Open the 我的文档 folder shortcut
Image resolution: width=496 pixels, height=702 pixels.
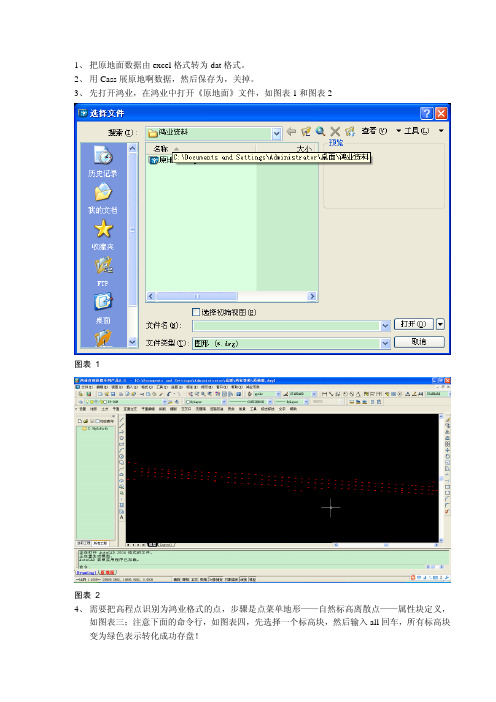[103, 199]
